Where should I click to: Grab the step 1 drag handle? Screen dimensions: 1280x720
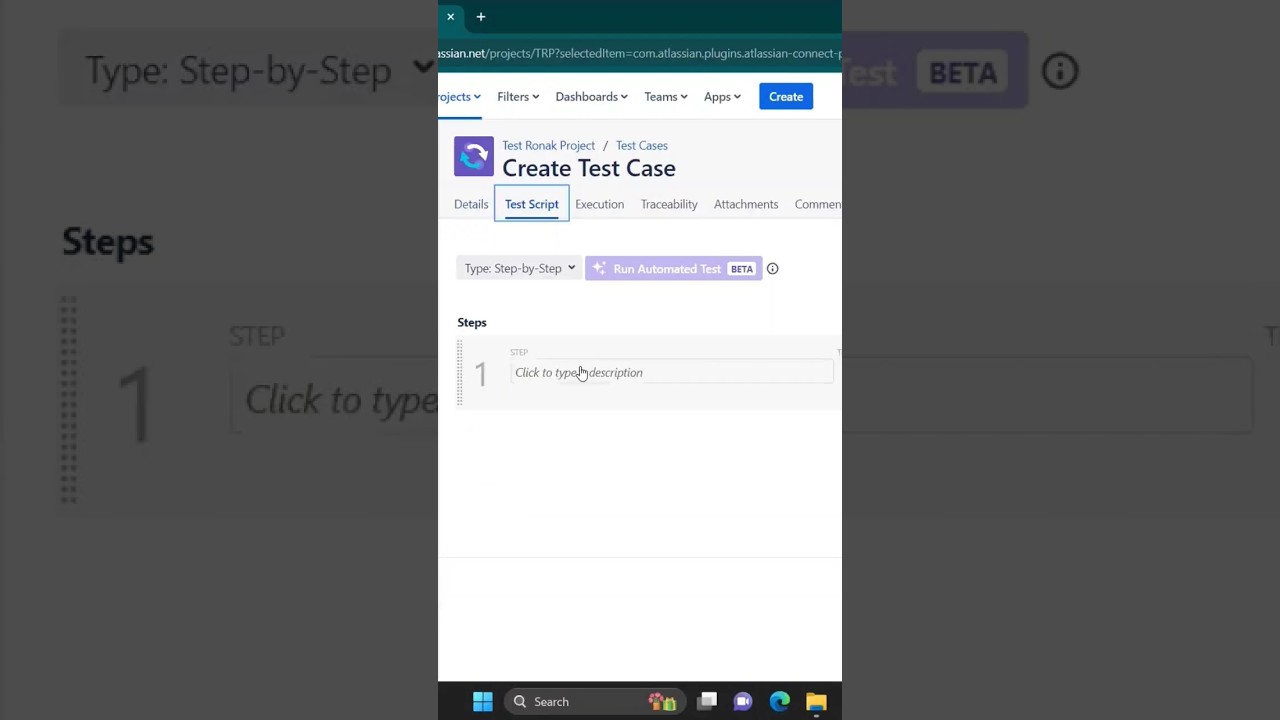pyautogui.click(x=460, y=373)
